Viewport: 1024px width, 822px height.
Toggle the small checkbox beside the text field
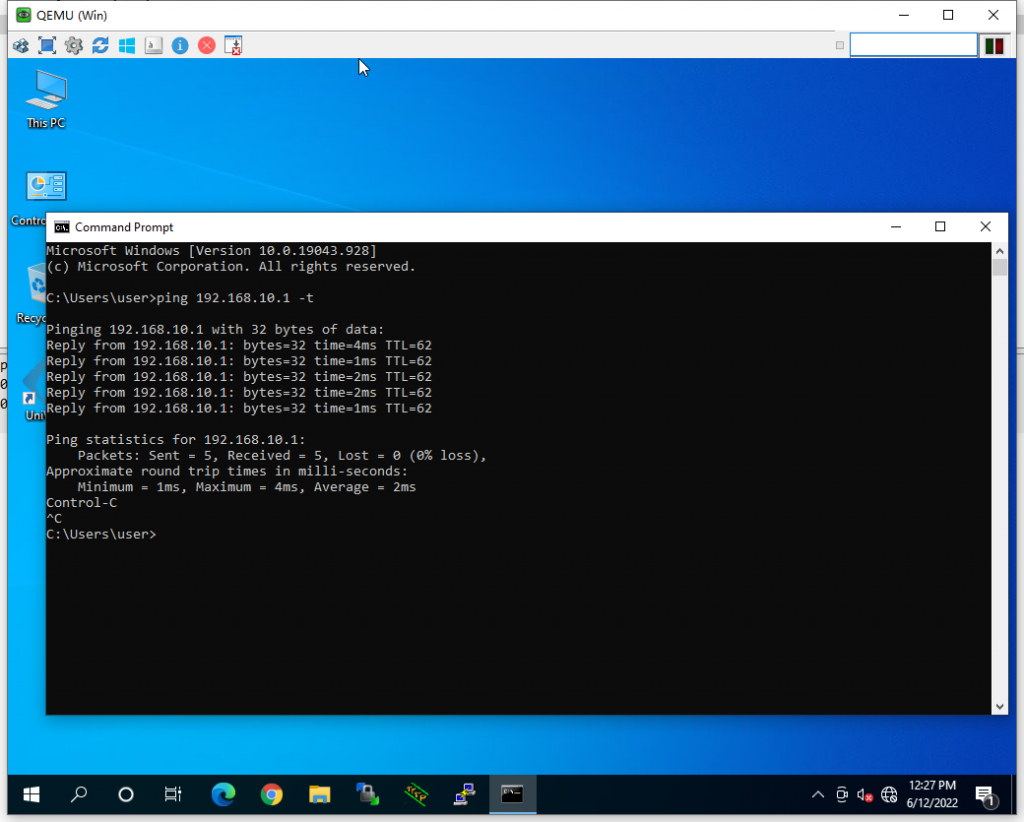tap(839, 45)
